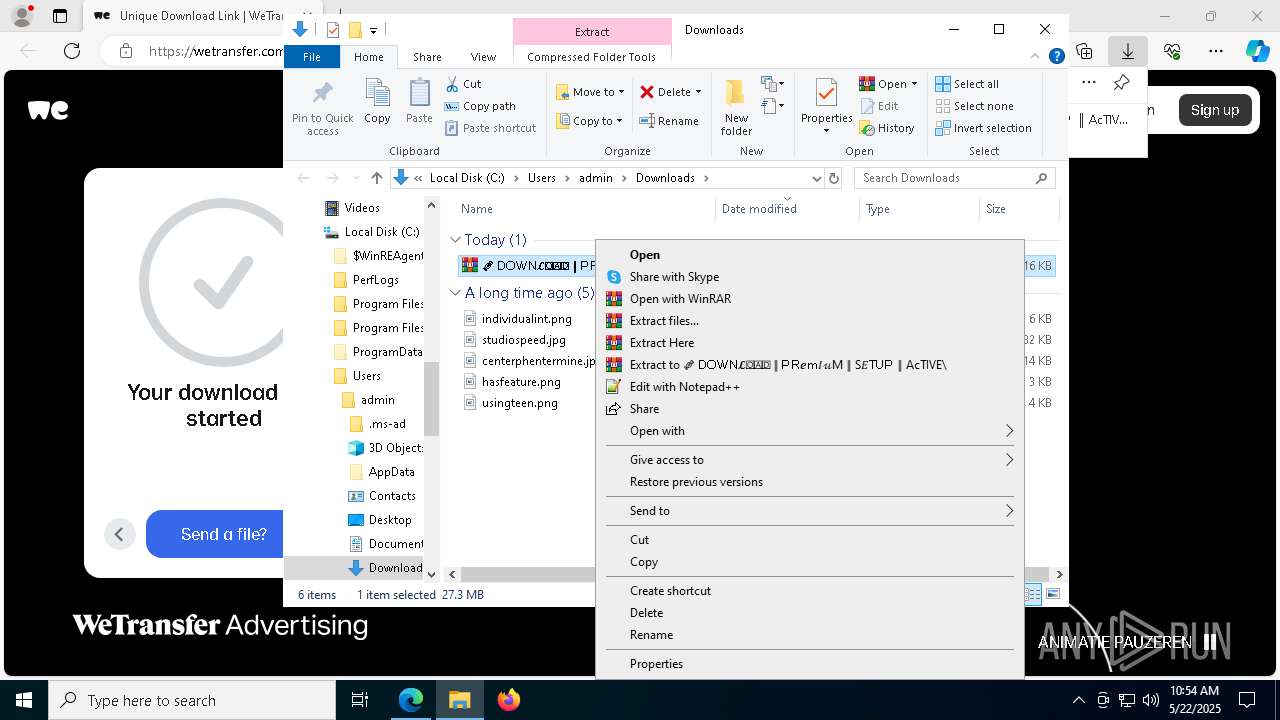Open Copy to dropdown
1280x720 pixels.
click(589, 121)
